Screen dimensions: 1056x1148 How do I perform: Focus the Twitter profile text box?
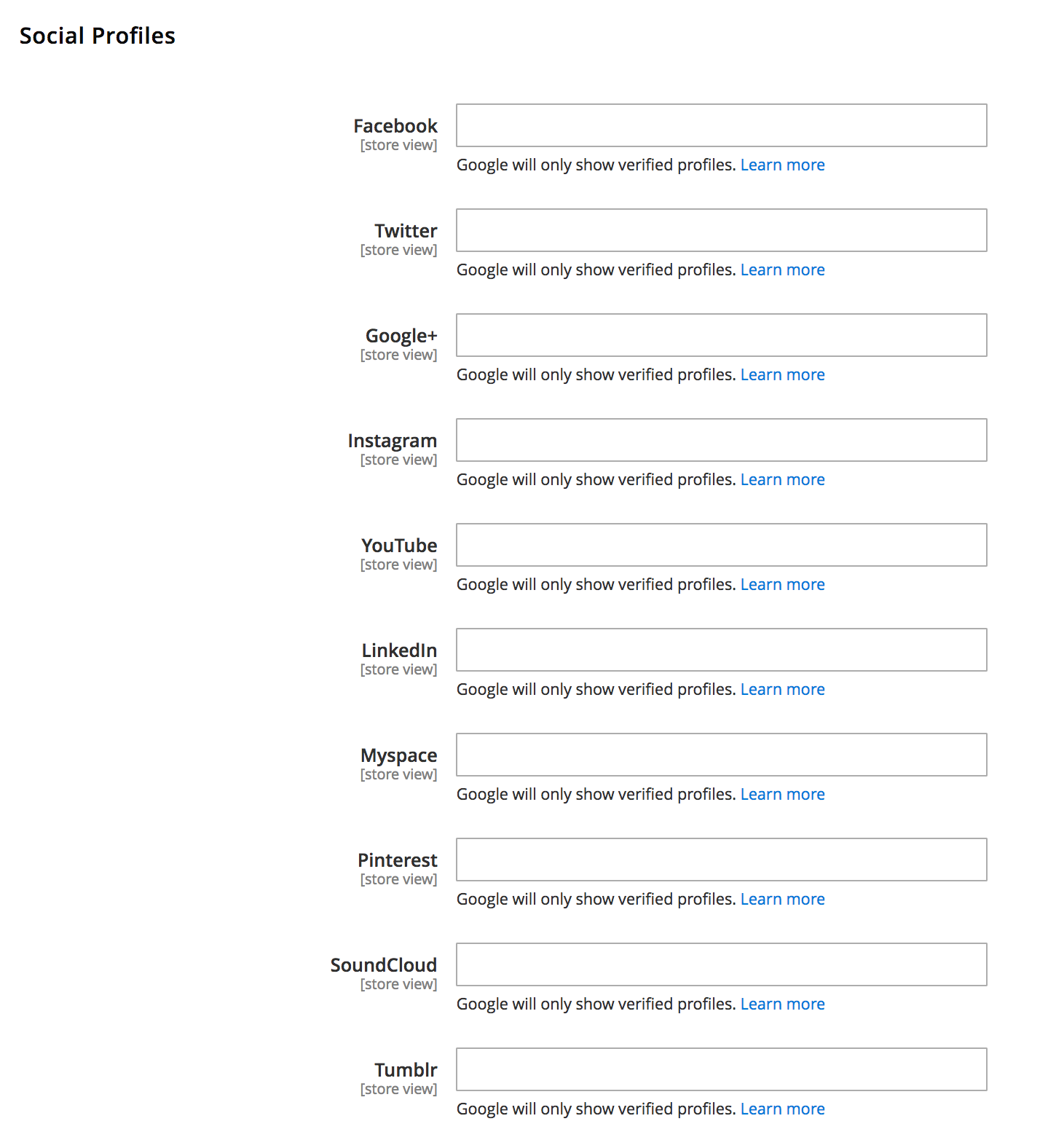(722, 230)
